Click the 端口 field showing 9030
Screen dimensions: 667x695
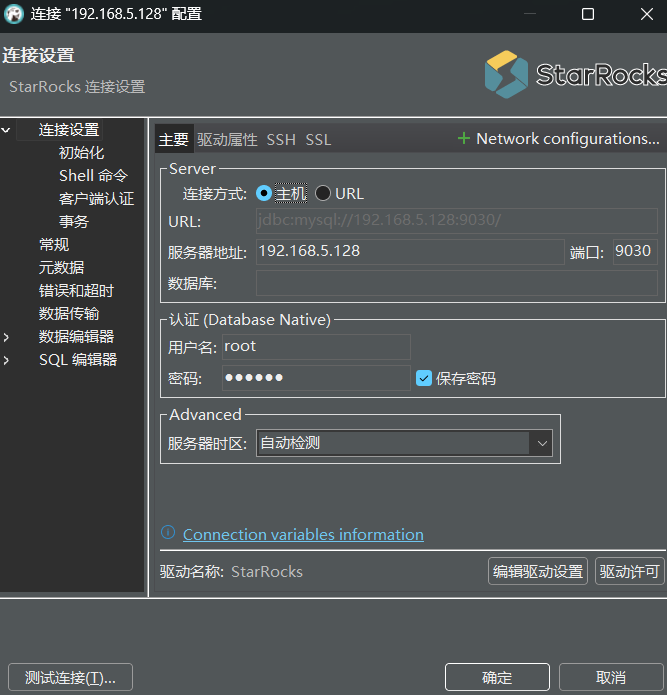click(x=635, y=252)
